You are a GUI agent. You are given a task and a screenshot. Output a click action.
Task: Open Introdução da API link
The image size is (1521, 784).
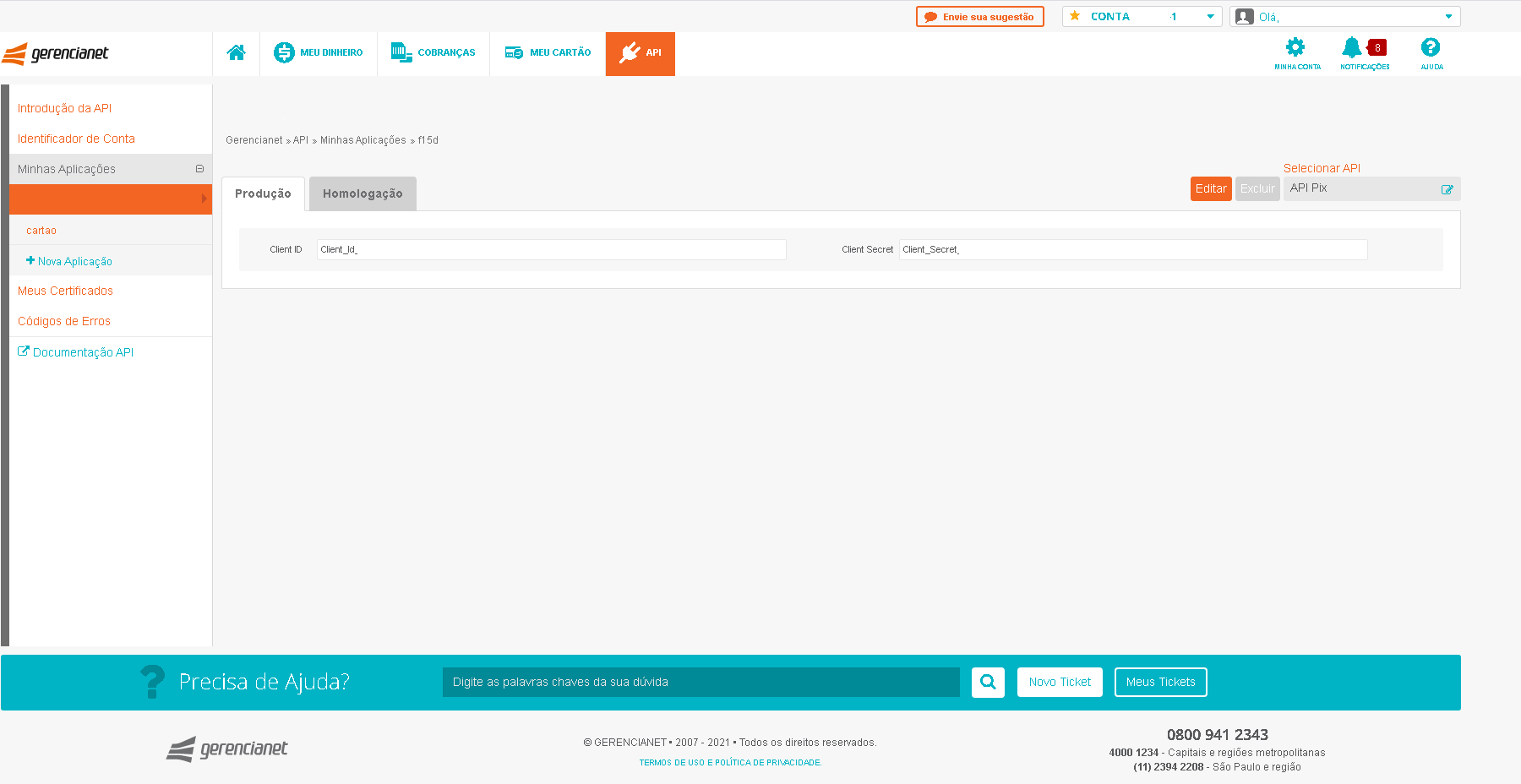click(x=64, y=108)
